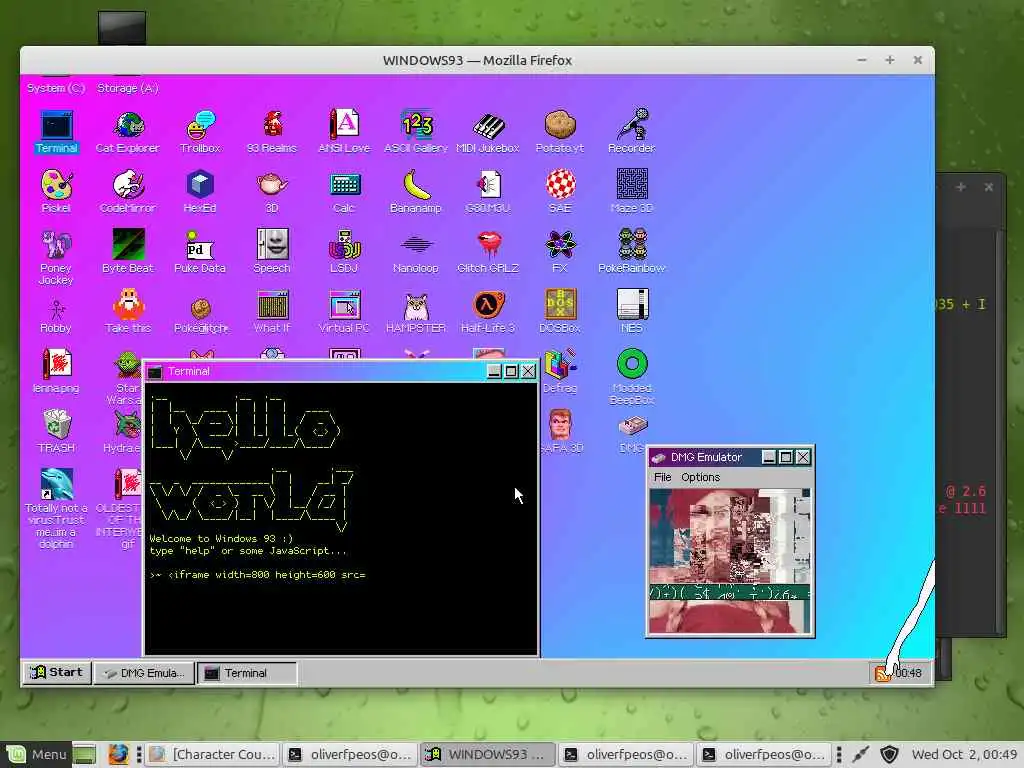Launch the NES emulator icon
The image size is (1024, 768).
[x=632, y=312]
